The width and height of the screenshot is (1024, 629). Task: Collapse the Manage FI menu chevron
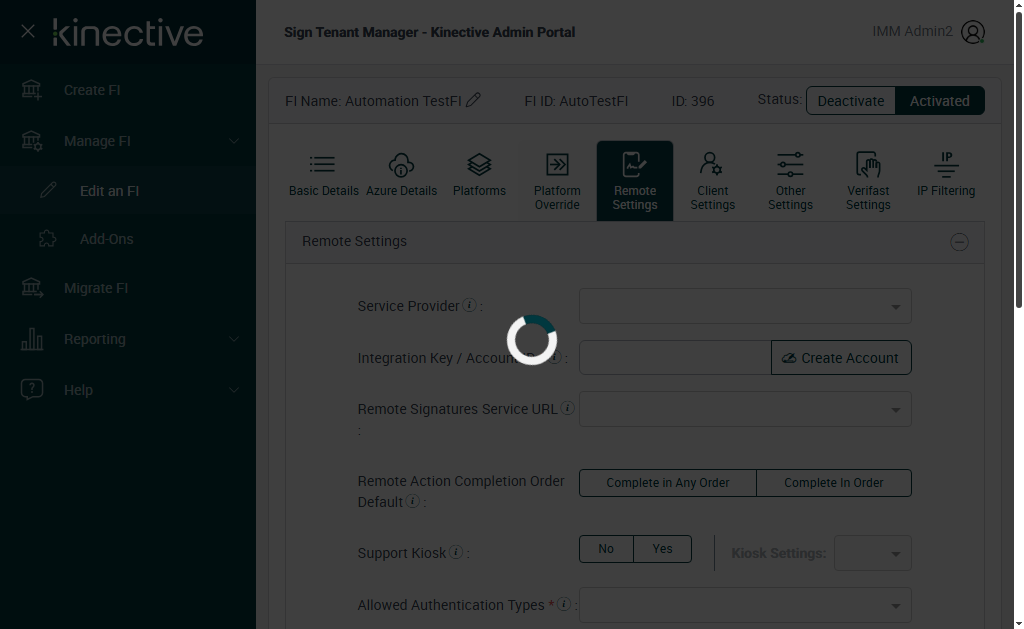pos(234,141)
